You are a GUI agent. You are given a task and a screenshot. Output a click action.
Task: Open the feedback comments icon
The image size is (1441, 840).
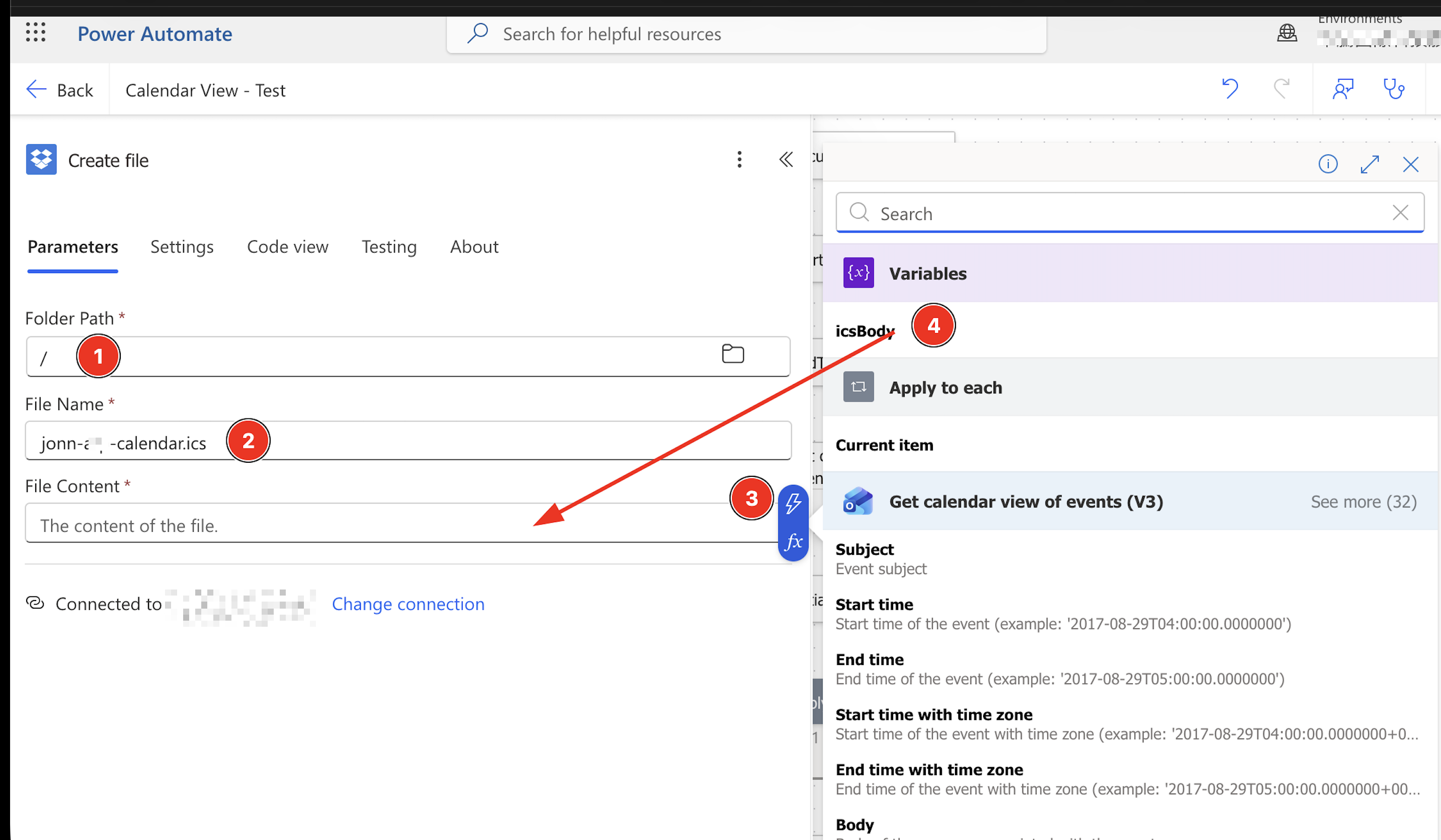(x=1343, y=89)
